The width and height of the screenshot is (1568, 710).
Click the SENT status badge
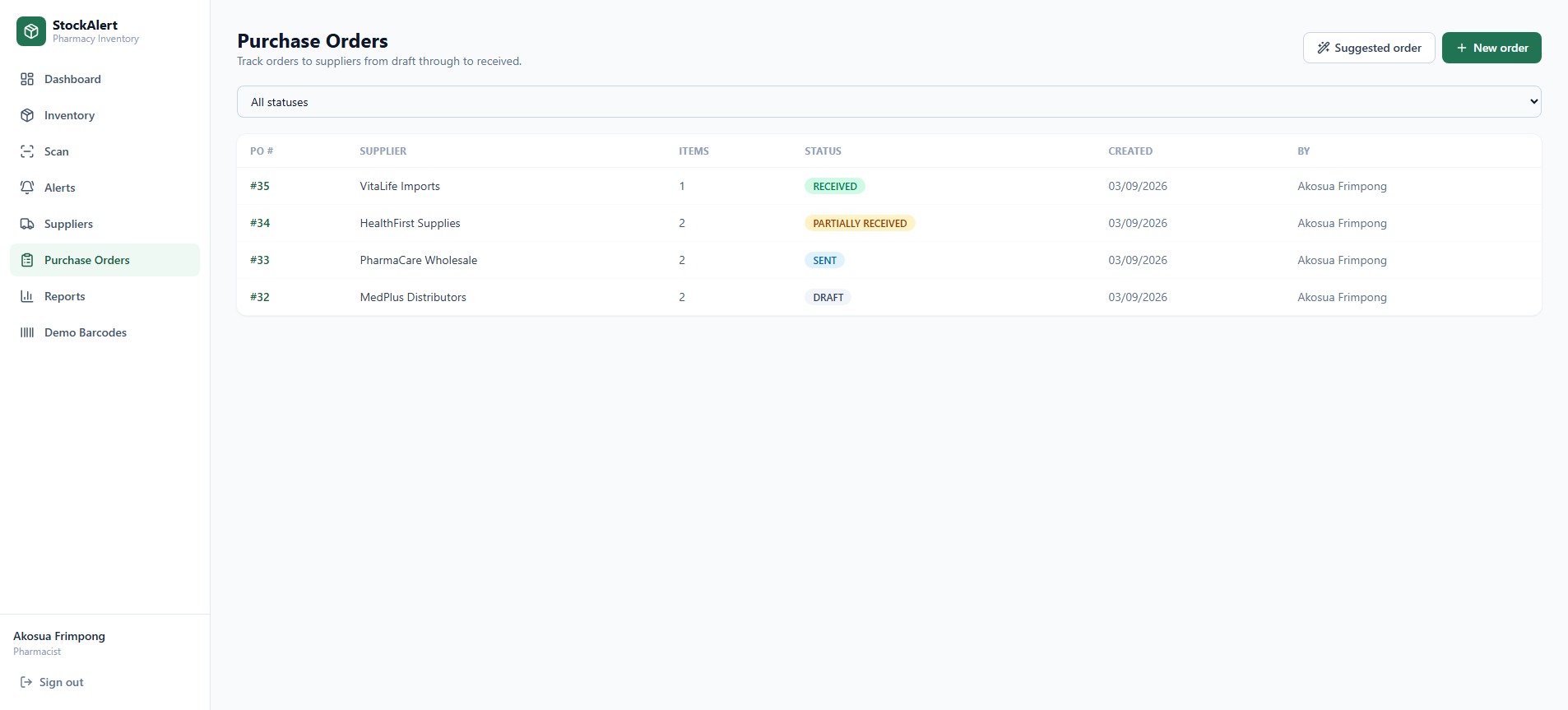click(x=824, y=260)
